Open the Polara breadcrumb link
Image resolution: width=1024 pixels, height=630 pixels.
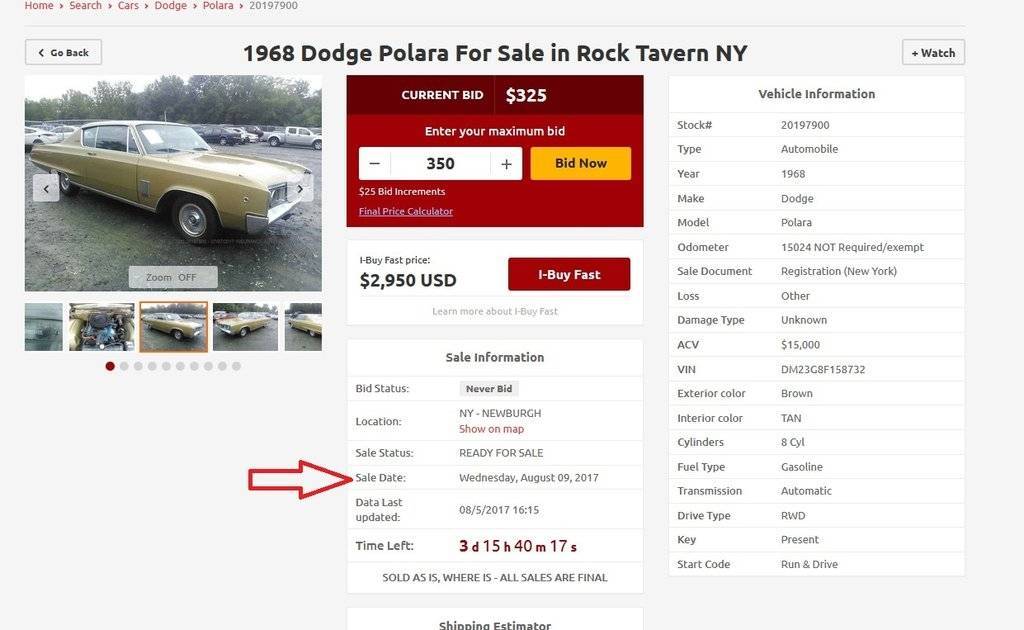(219, 6)
